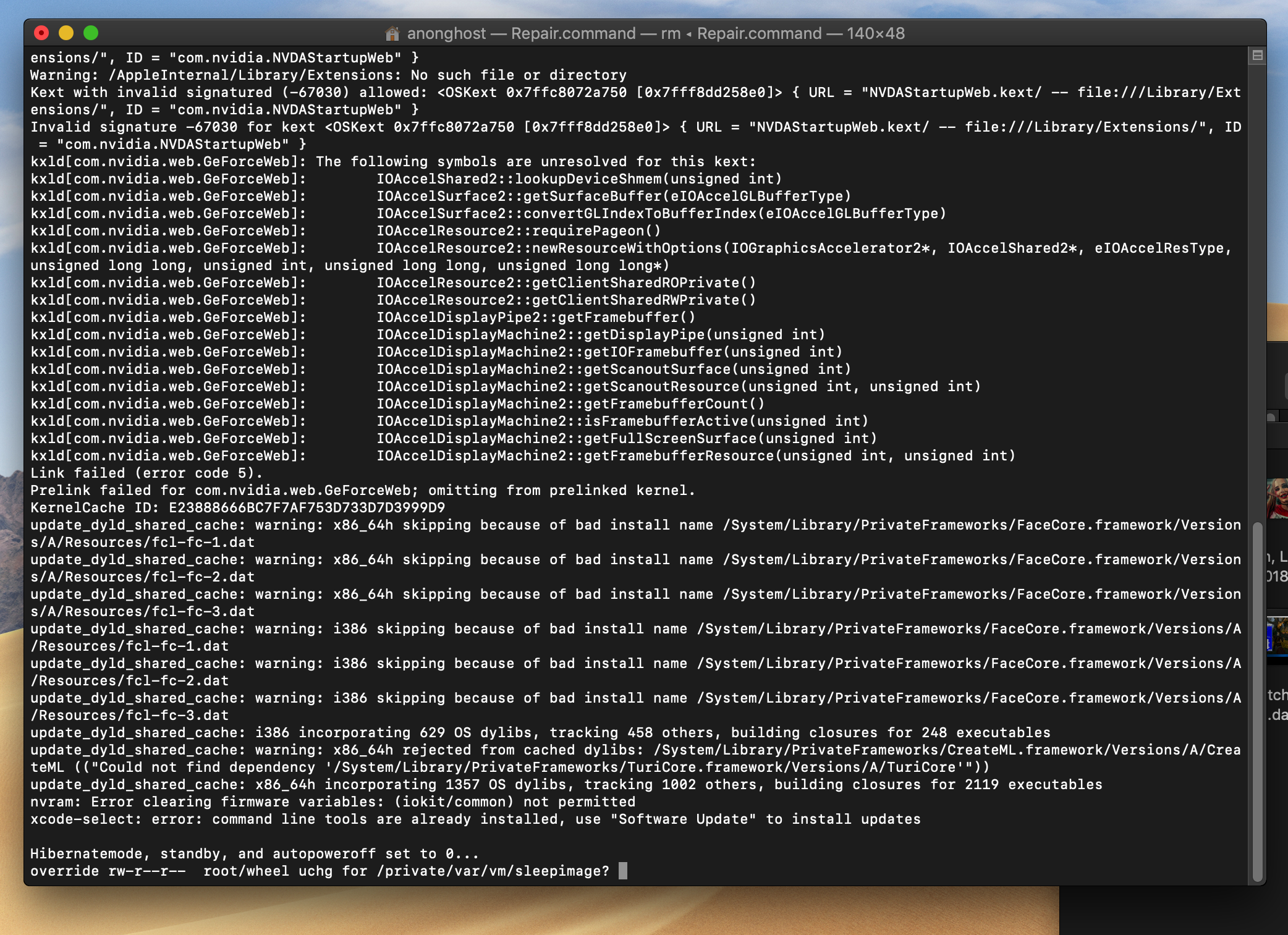Click the window title text 'anonghost — Repair.command'

pyautogui.click(x=520, y=33)
